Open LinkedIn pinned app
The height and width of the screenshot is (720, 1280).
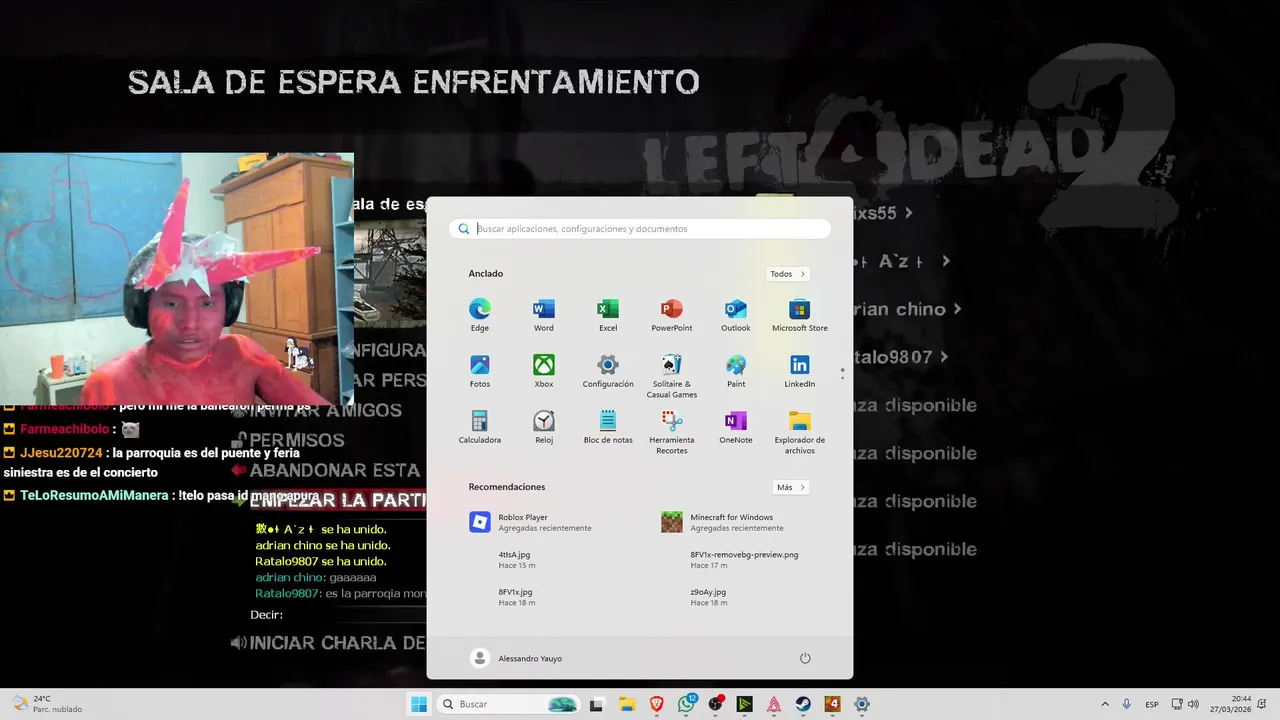coord(800,371)
